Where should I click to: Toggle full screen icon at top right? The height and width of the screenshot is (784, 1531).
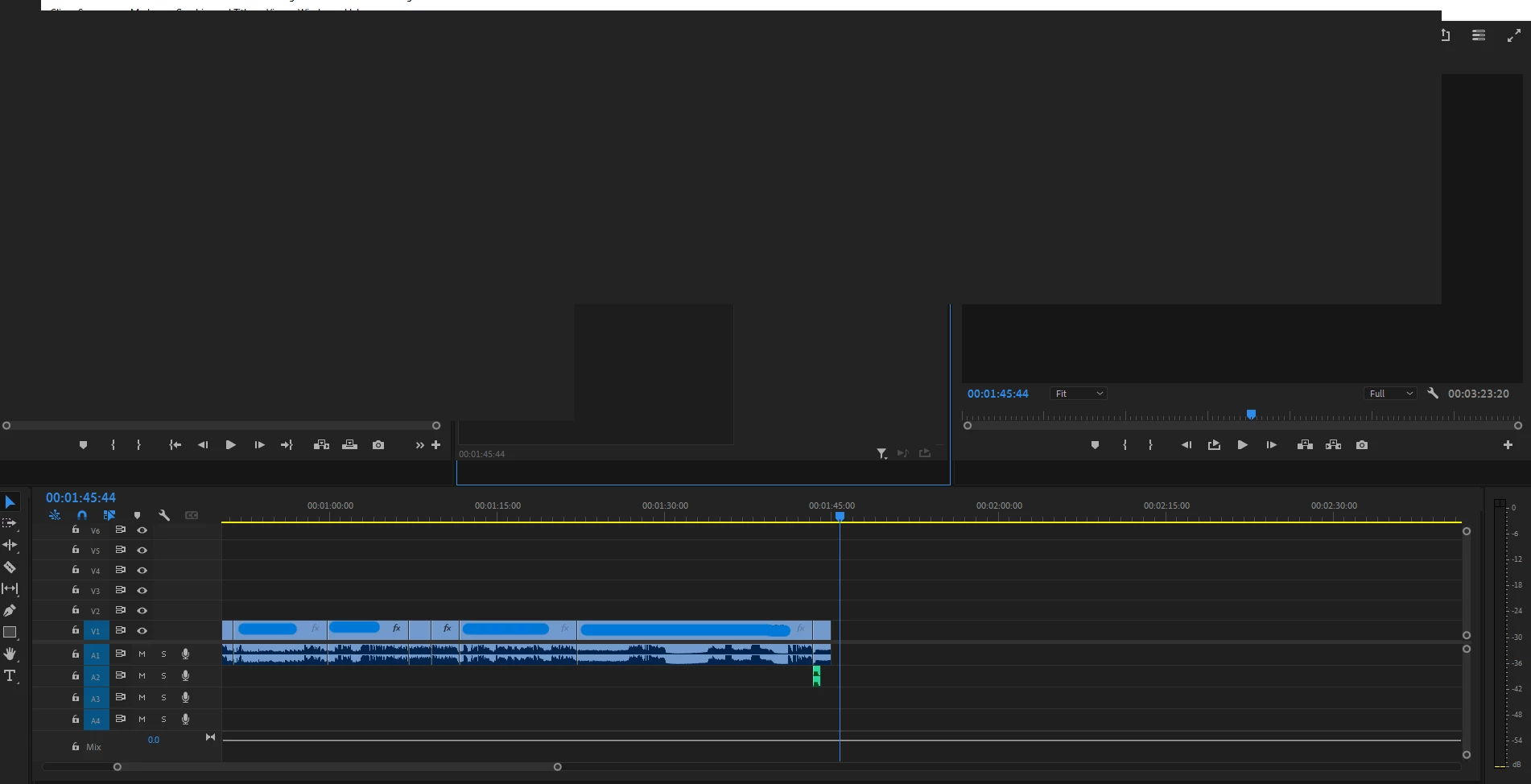[x=1514, y=35]
